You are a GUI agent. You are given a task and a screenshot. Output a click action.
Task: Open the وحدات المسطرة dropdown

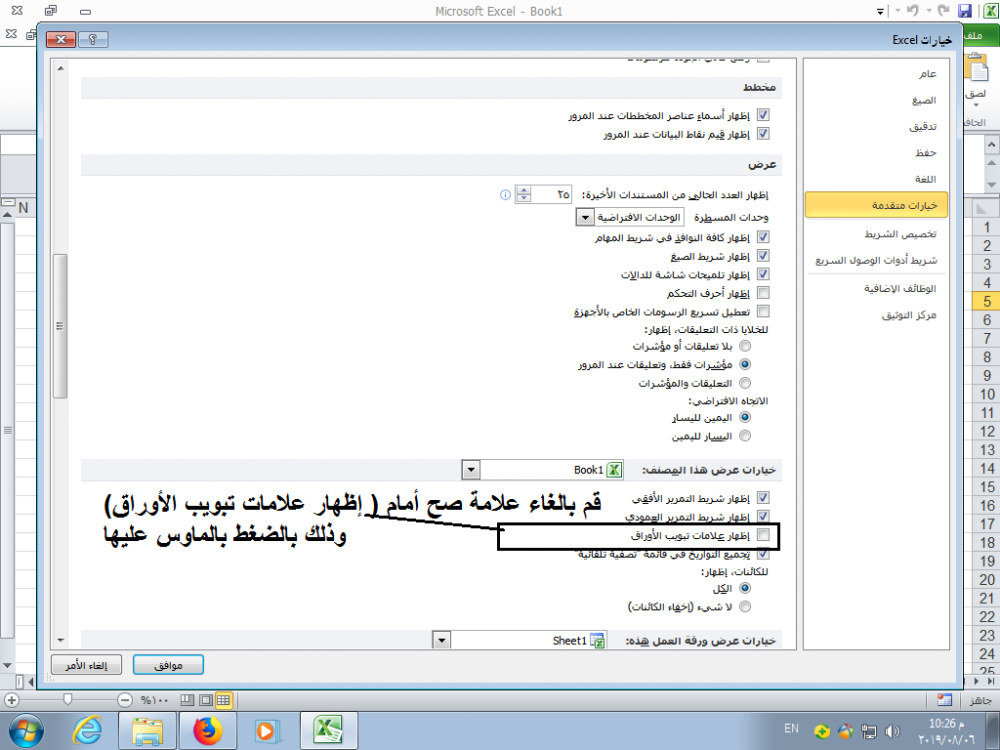[585, 217]
